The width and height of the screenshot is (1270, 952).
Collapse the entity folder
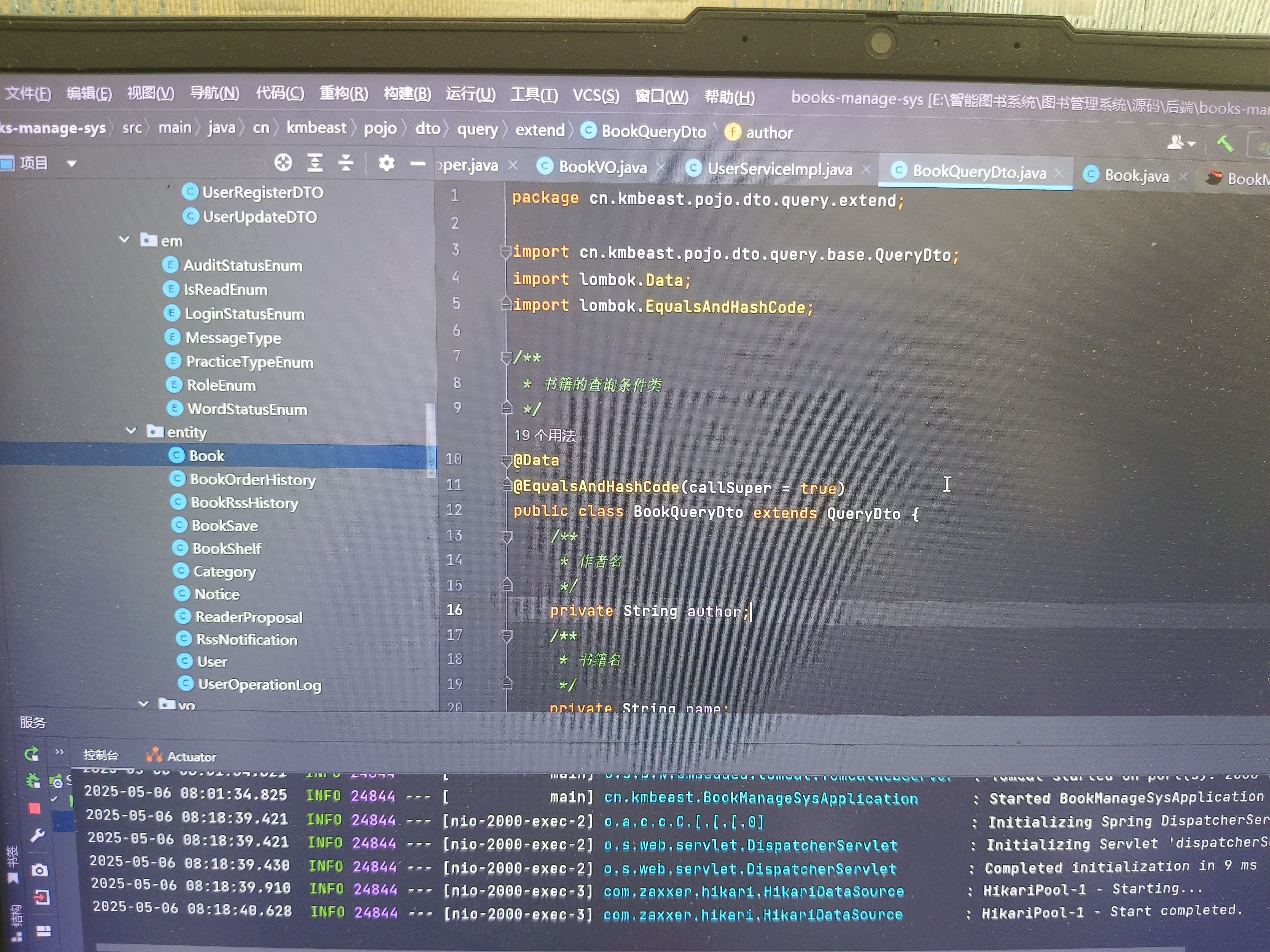tap(131, 431)
